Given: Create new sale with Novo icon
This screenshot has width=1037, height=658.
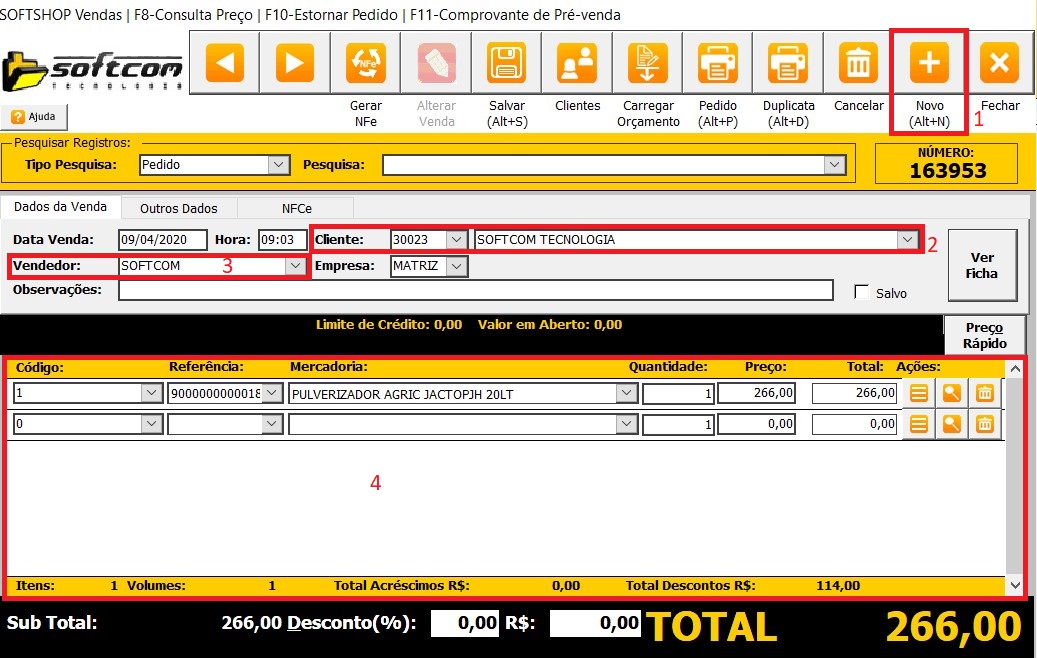Looking at the screenshot, I should (x=928, y=64).
